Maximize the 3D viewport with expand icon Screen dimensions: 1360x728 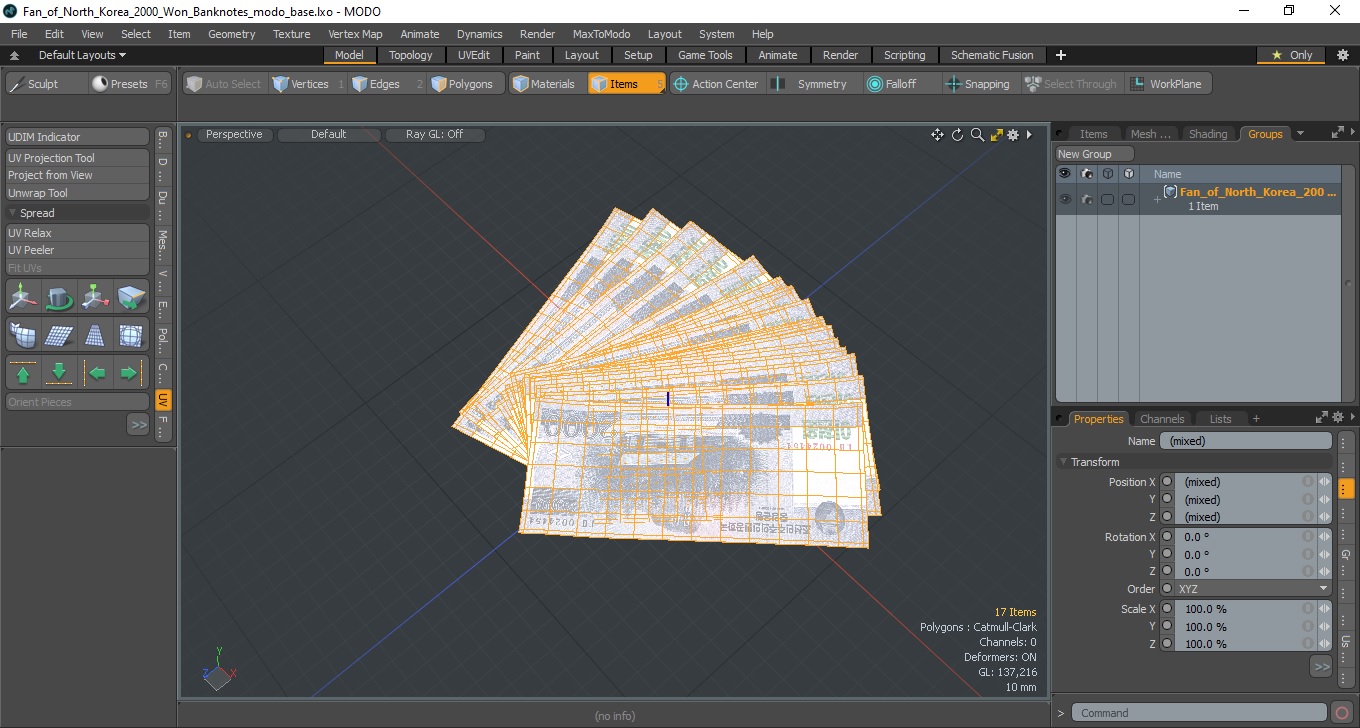tap(996, 135)
